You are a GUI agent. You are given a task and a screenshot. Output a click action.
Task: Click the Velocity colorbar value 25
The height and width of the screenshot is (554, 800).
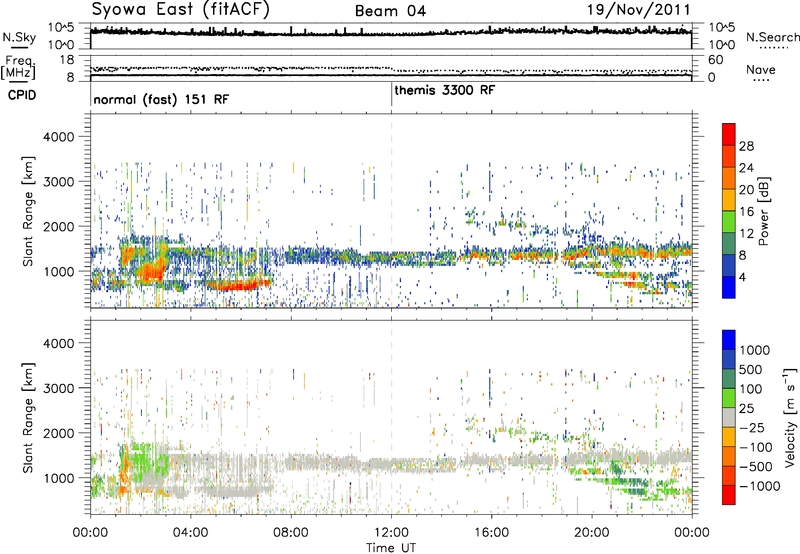747,408
